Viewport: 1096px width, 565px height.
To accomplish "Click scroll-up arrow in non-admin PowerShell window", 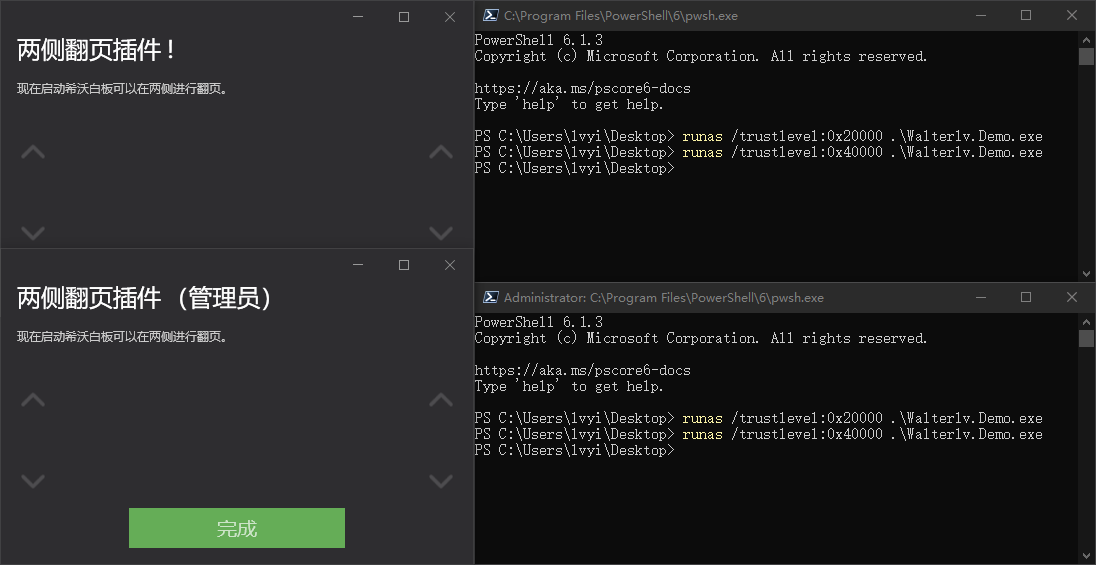I will click(x=1086, y=39).
